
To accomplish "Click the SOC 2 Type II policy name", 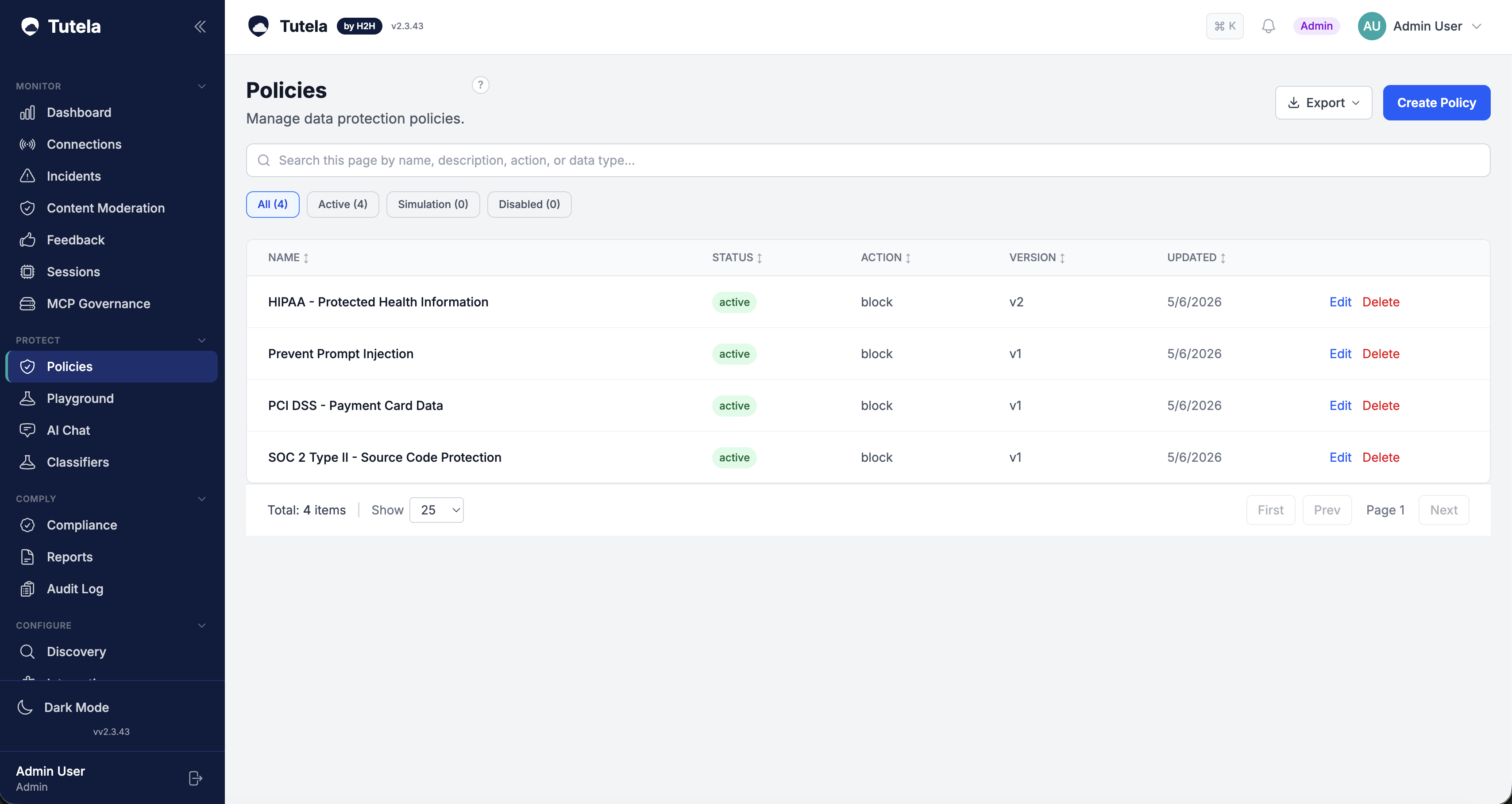I will (385, 457).
